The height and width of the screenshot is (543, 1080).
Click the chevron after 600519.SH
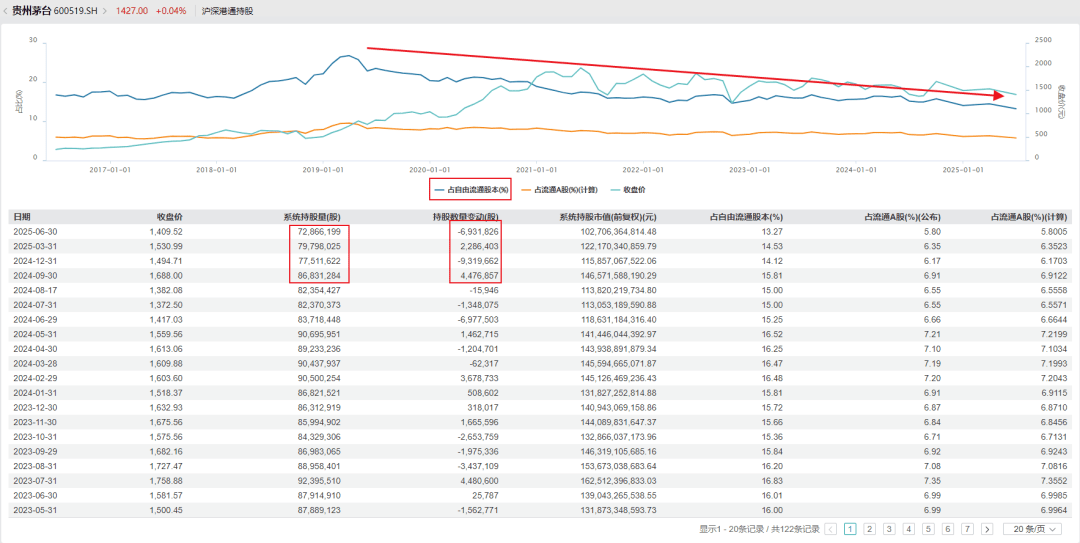(x=105, y=11)
